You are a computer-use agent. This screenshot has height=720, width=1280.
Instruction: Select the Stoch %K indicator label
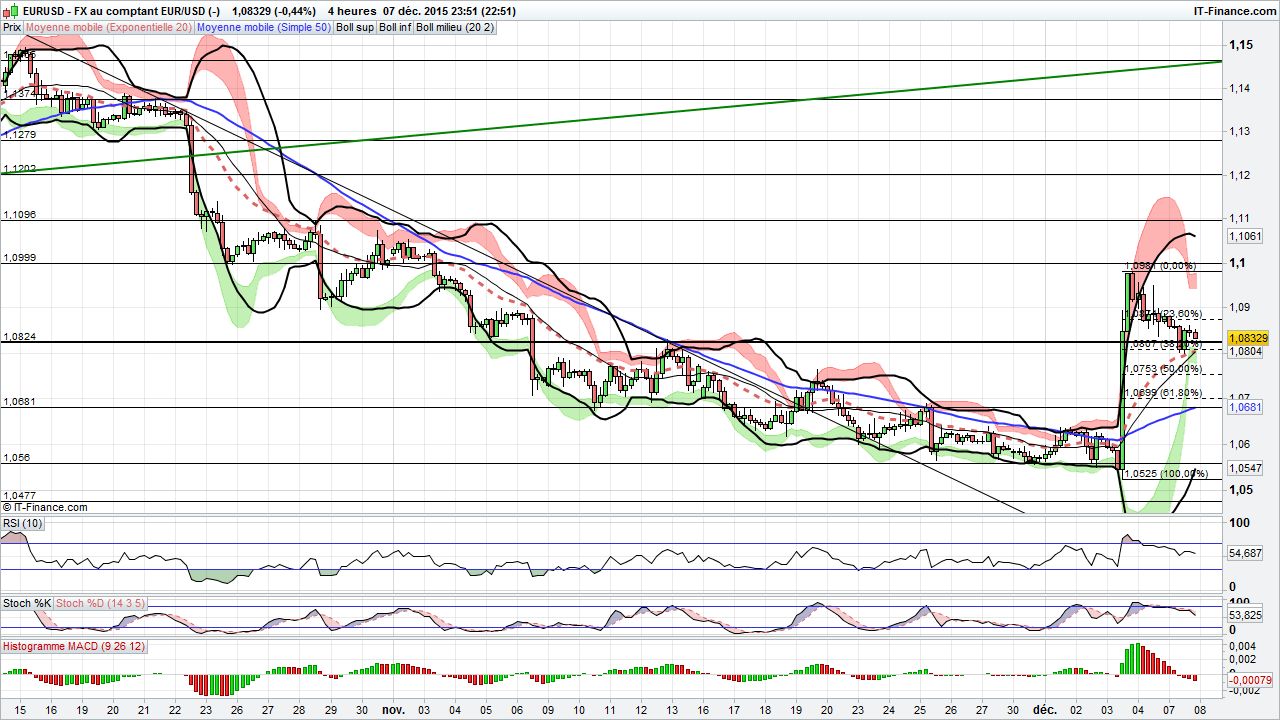click(x=25, y=603)
